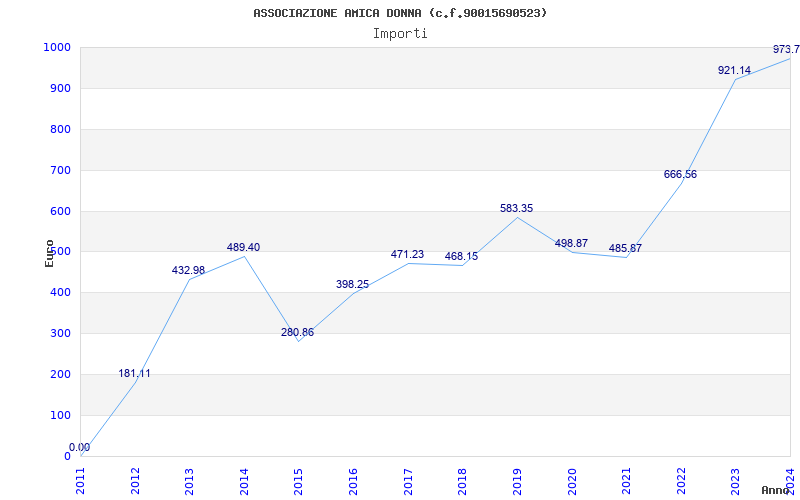Click the 900 y-axis label

60,88
